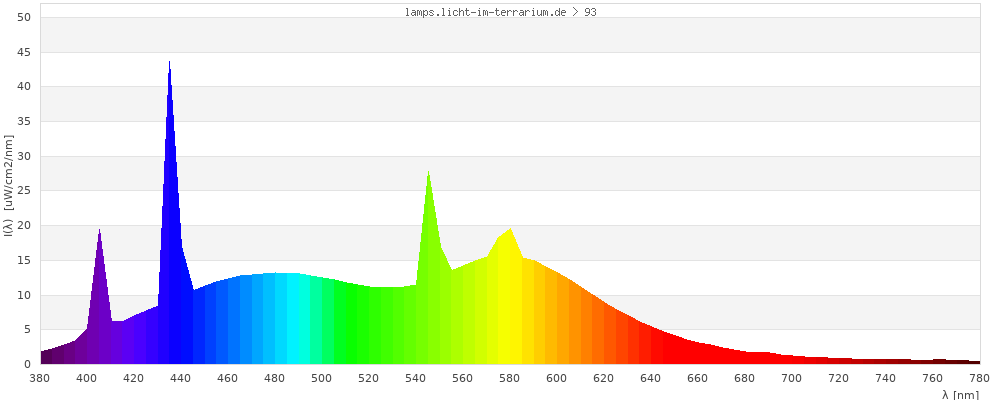The image size is (1000, 400).
Task: Click the cyan band of the spectrum
Action: tap(298, 320)
